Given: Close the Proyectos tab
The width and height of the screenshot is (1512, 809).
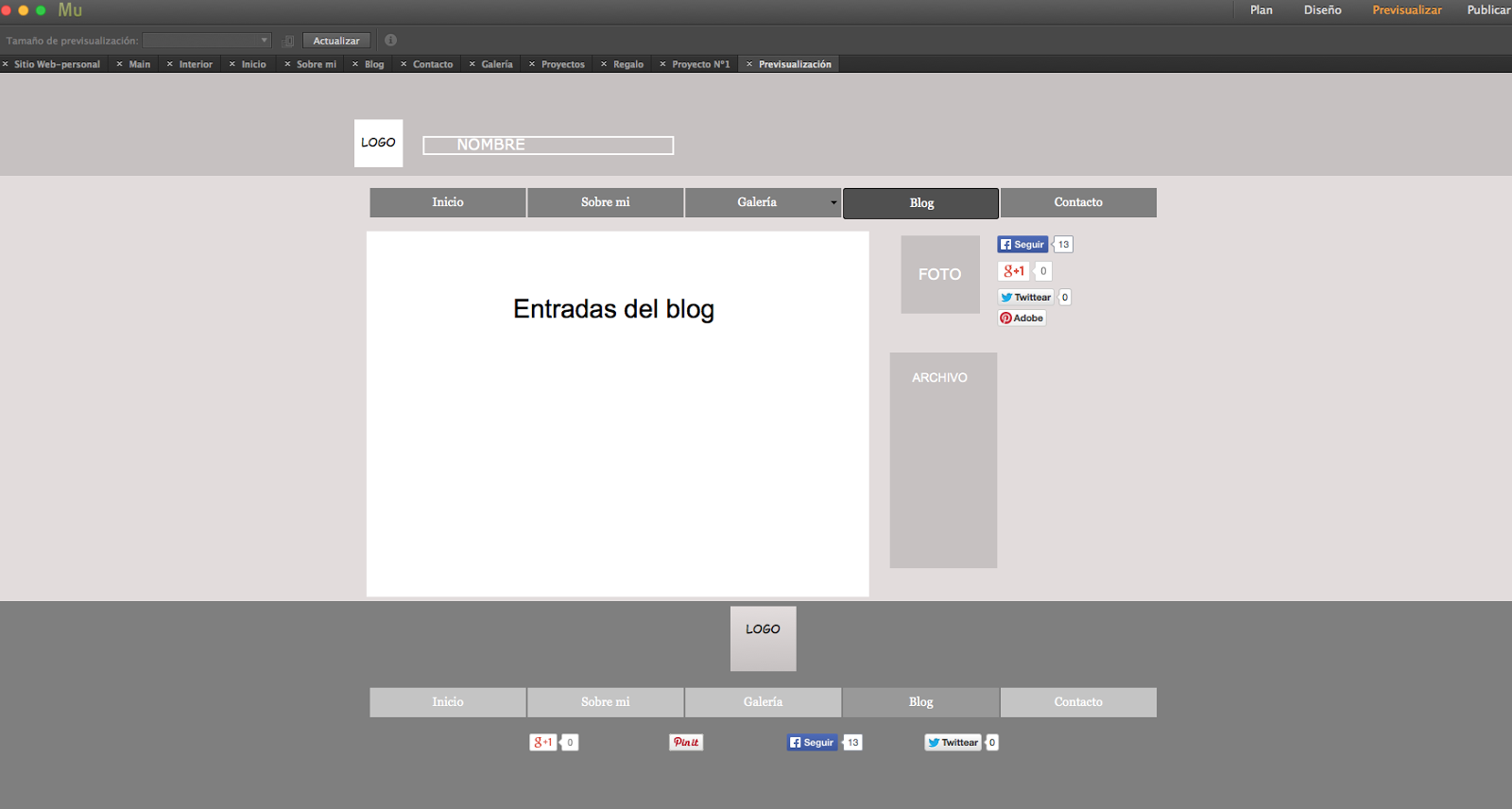Looking at the screenshot, I should pyautogui.click(x=532, y=64).
